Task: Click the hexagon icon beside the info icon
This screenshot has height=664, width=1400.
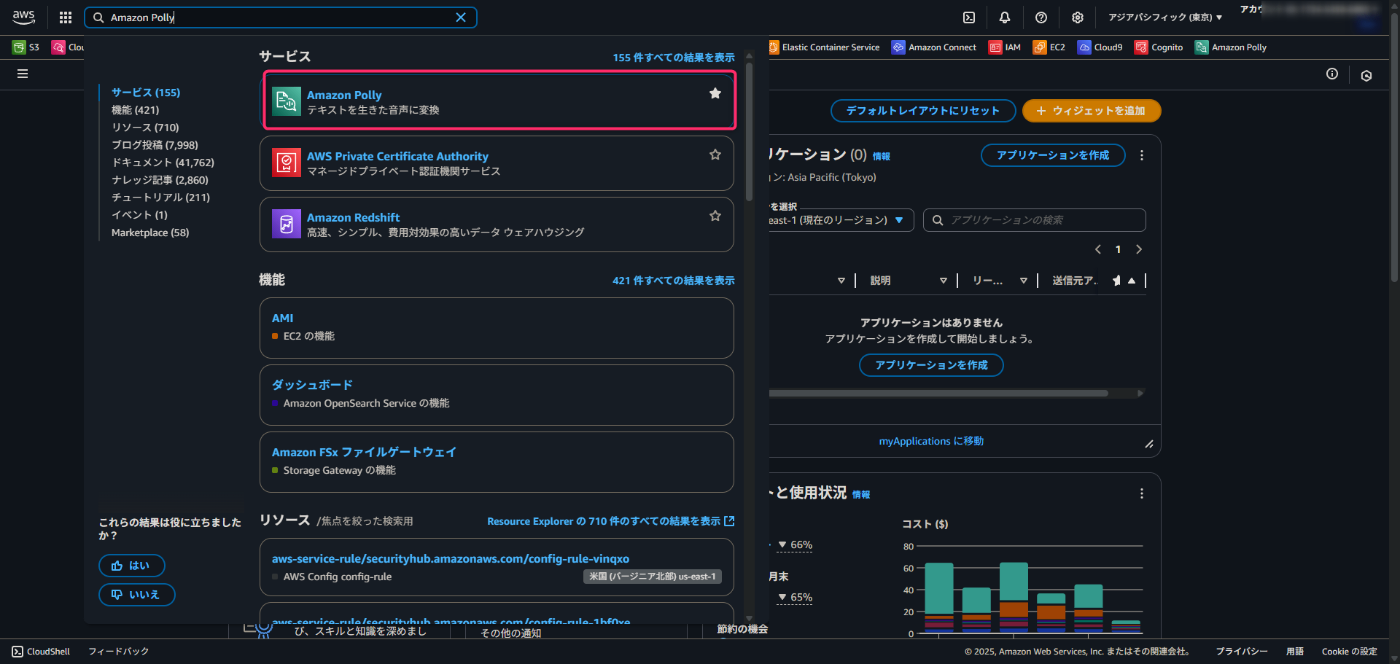Action: [x=1367, y=75]
